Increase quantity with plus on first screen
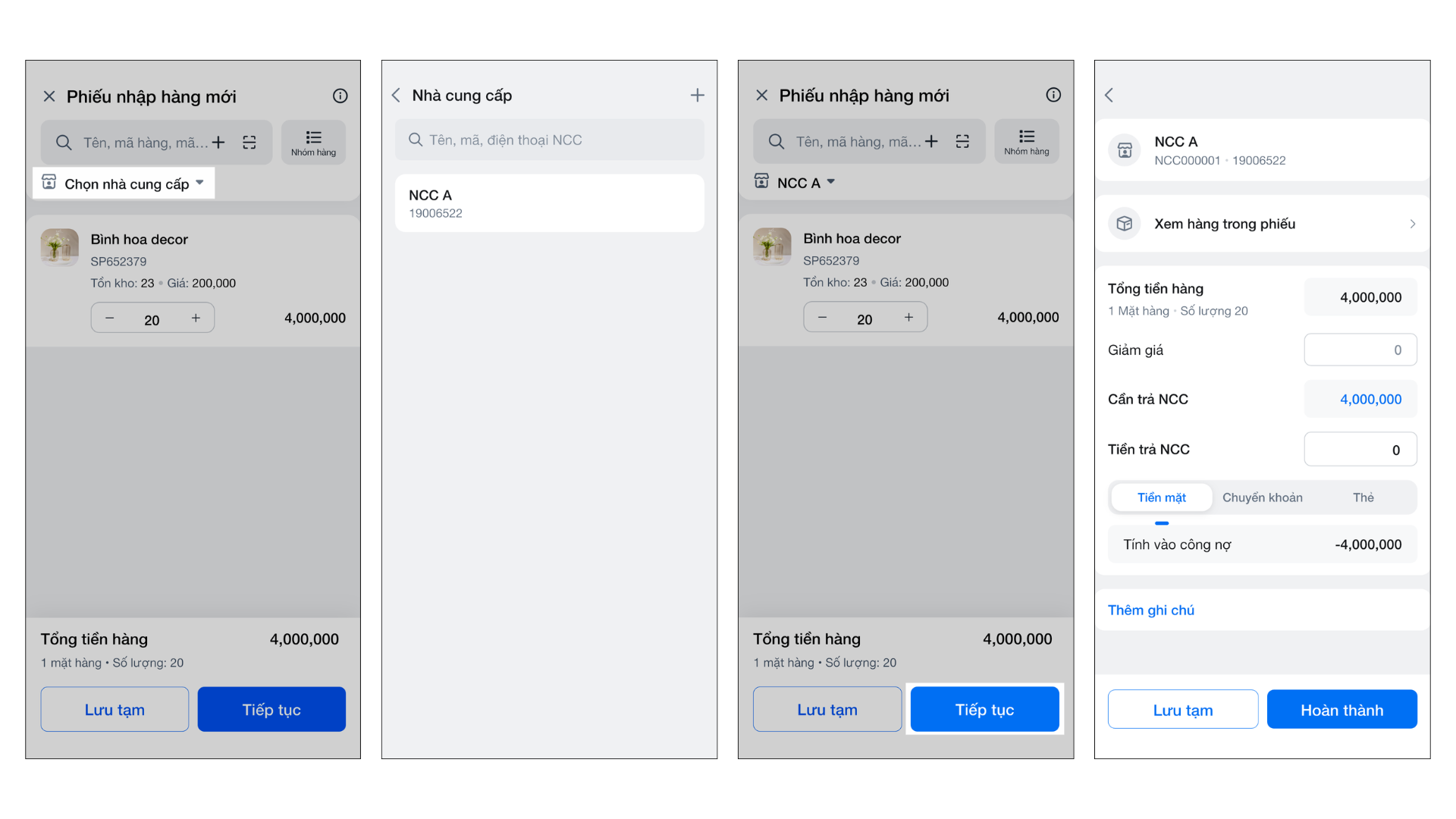The width and height of the screenshot is (1456, 819). point(196,318)
